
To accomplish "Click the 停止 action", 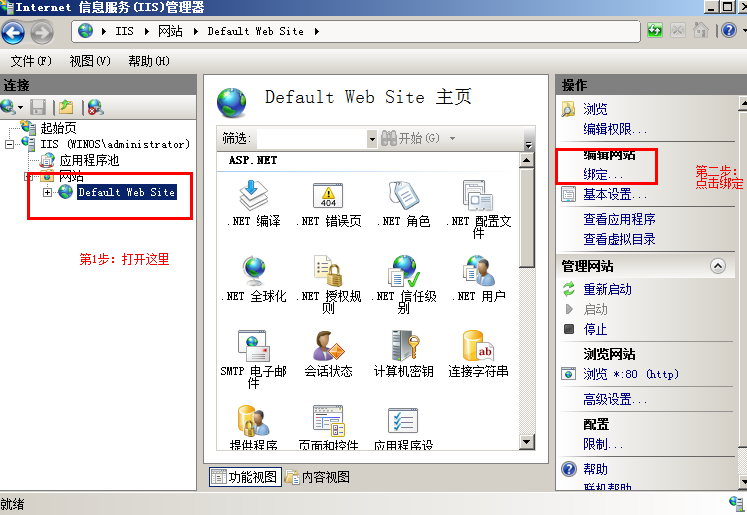I will tap(596, 329).
